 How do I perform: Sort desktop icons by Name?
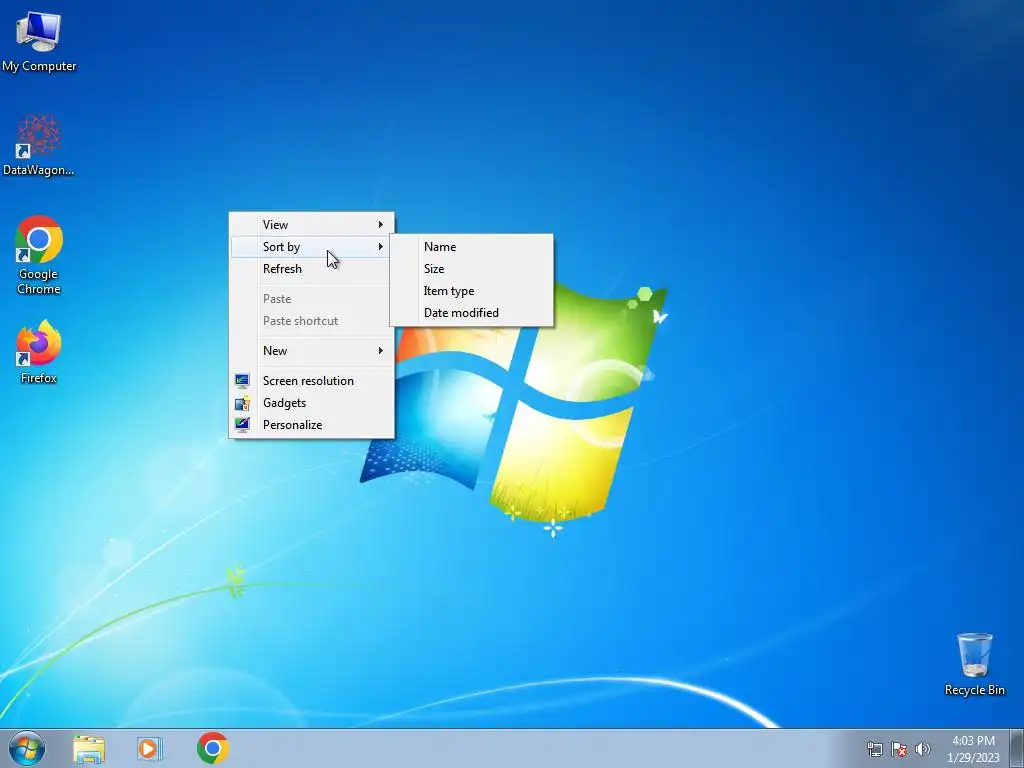point(472,247)
